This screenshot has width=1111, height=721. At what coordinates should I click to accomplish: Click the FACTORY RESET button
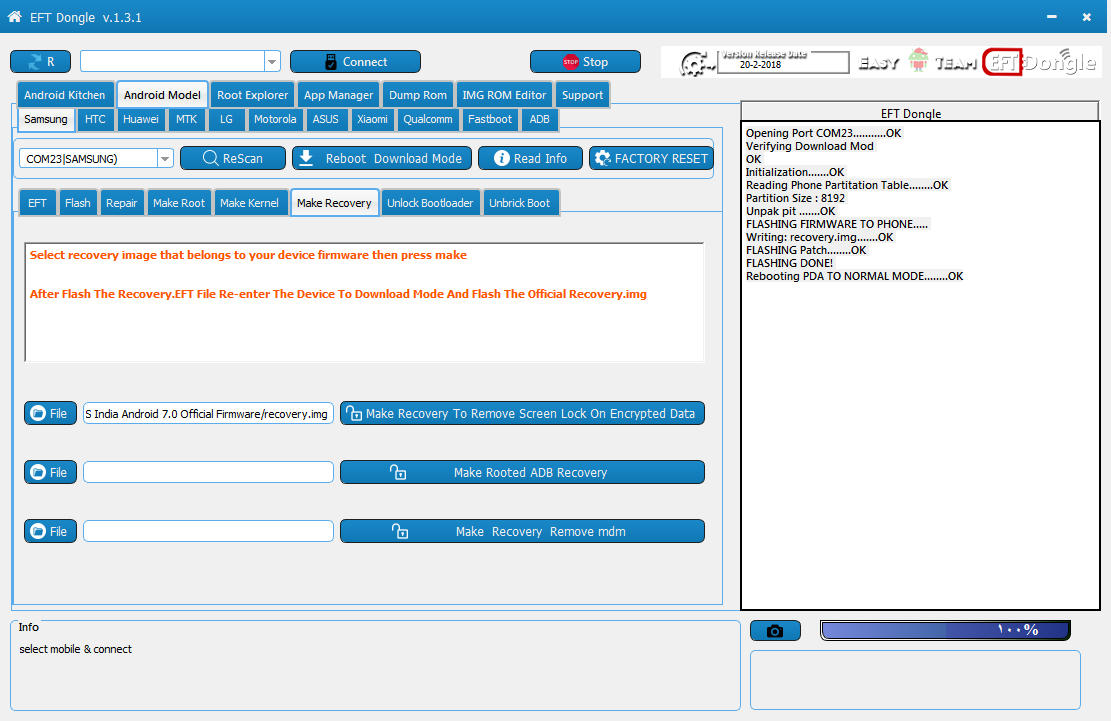click(651, 158)
